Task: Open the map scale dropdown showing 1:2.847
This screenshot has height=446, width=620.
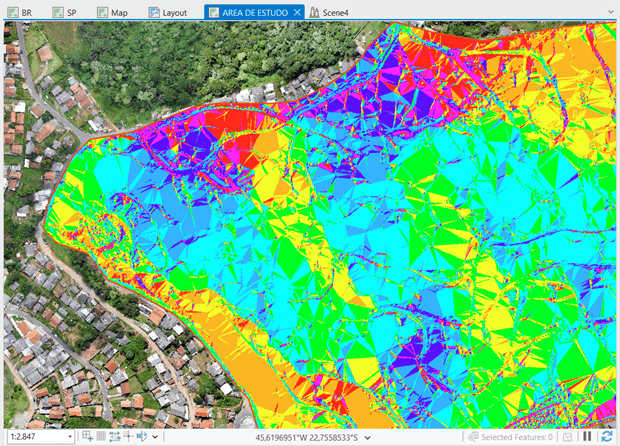Action: (68, 437)
